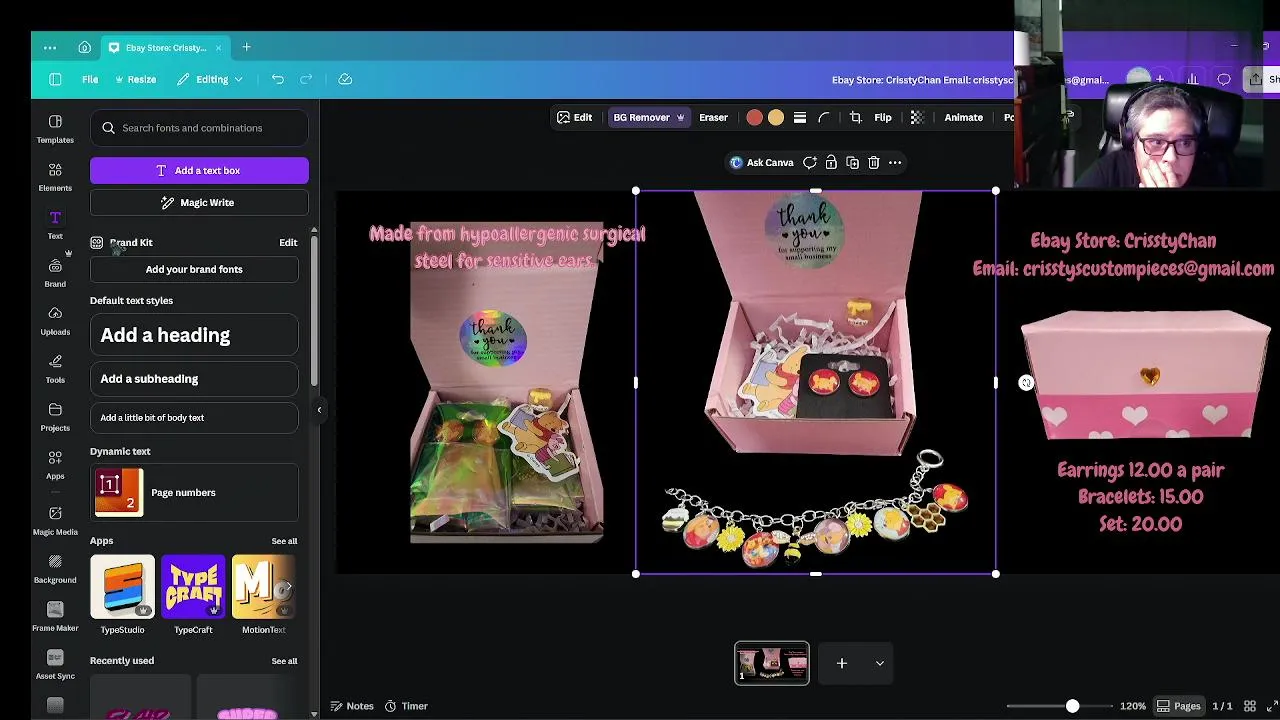Expand add page options chevron

(880, 663)
